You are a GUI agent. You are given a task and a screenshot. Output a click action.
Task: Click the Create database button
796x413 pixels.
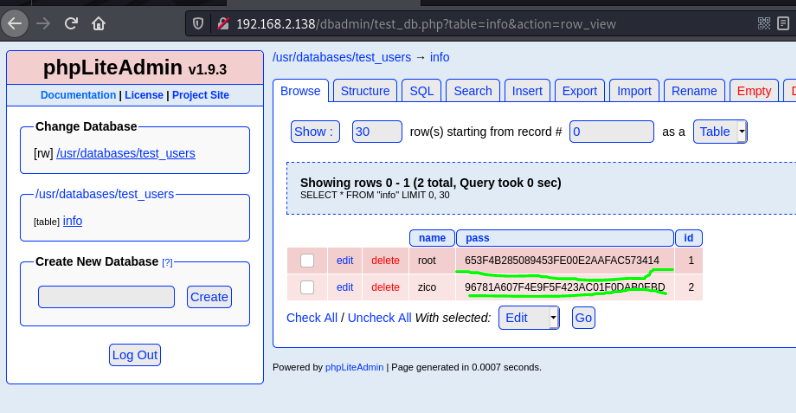[209, 297]
